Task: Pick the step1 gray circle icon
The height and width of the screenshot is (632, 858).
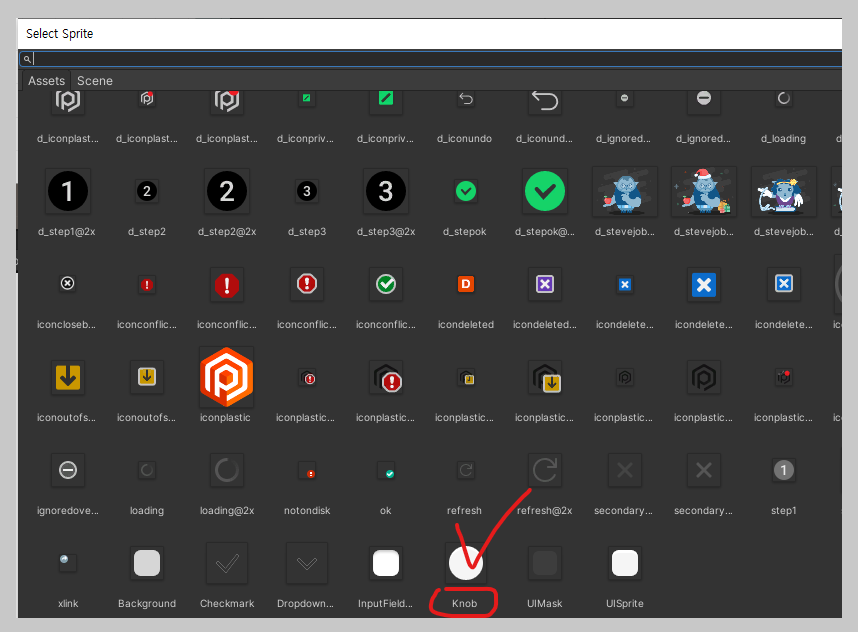Action: click(x=784, y=470)
